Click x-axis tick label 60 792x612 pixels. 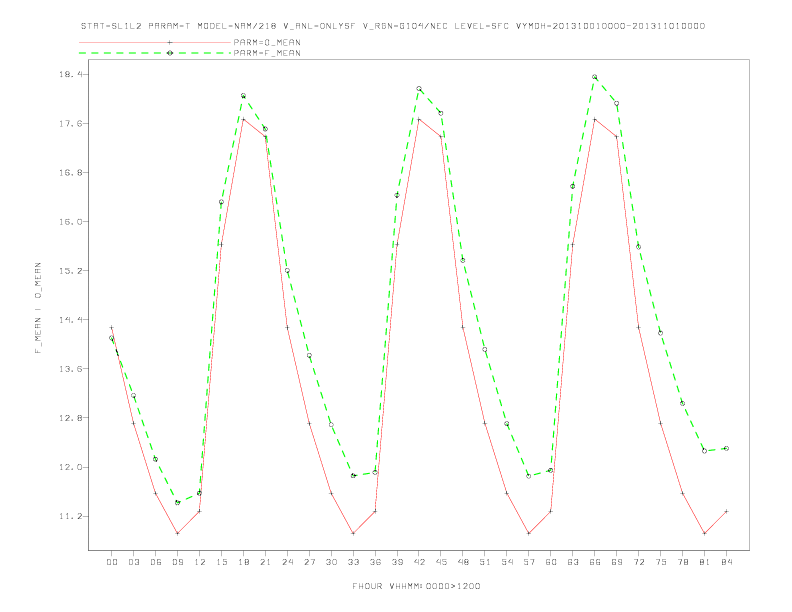(x=551, y=562)
